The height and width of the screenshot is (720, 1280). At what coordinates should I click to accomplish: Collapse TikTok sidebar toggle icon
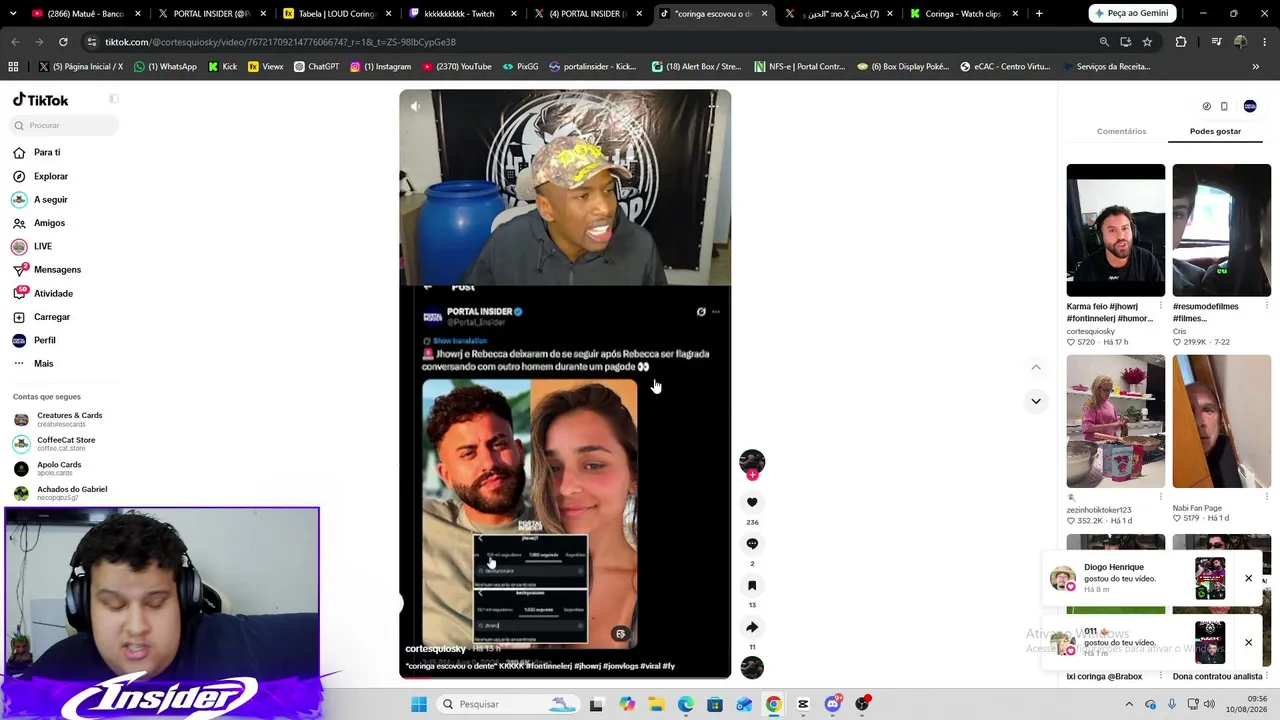114,99
